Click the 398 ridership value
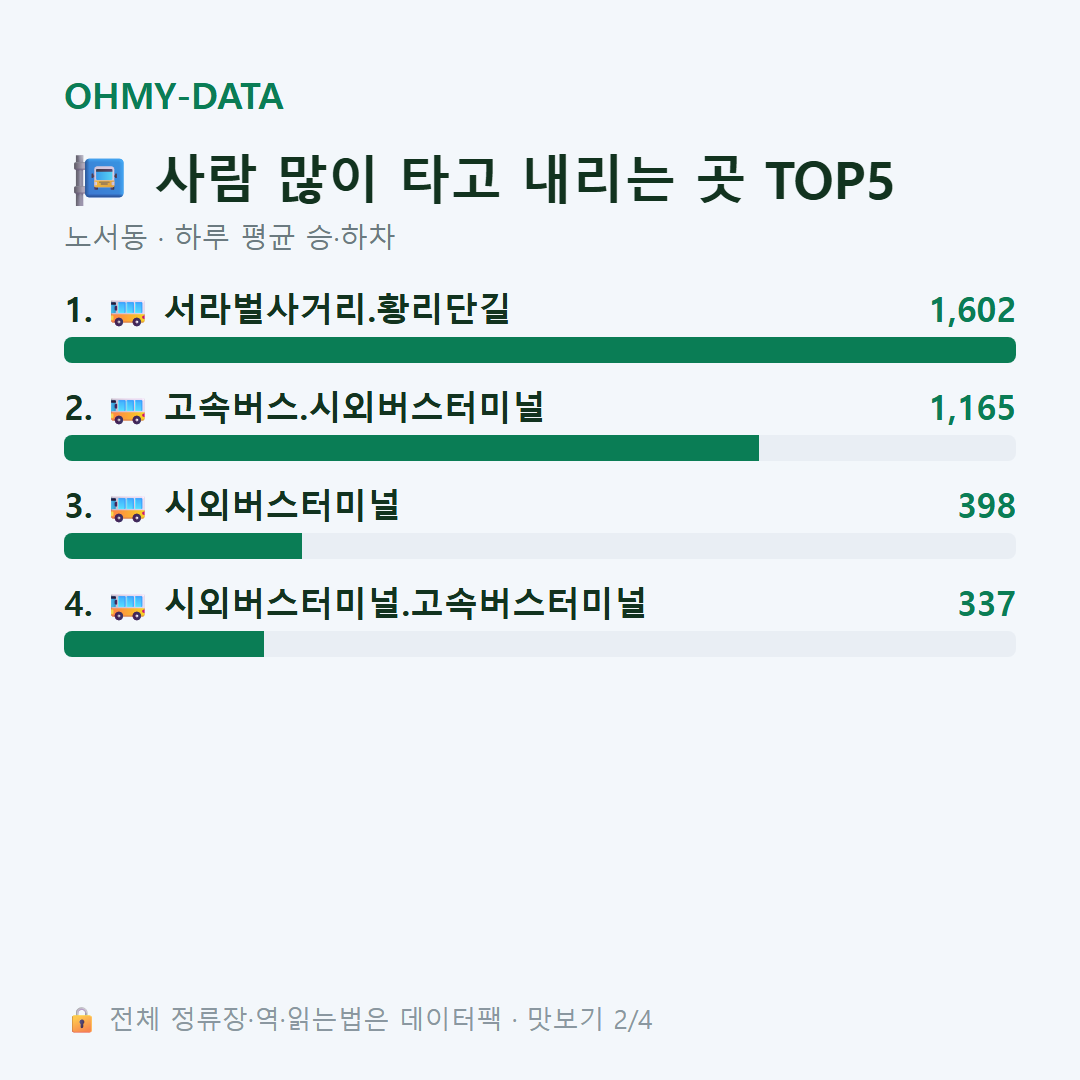This screenshot has width=1080, height=1080. click(987, 506)
